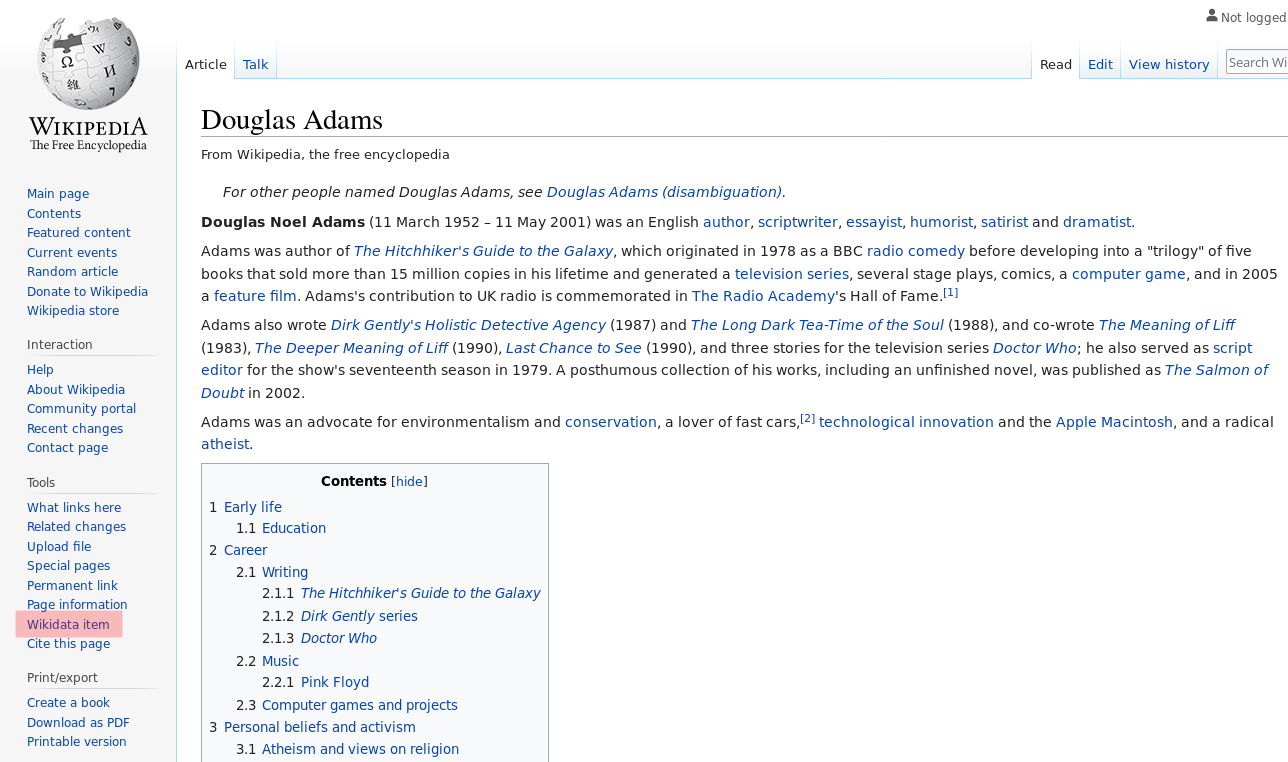Jump to section 2.1 Writing in Contents
The image size is (1288, 762).
(284, 570)
